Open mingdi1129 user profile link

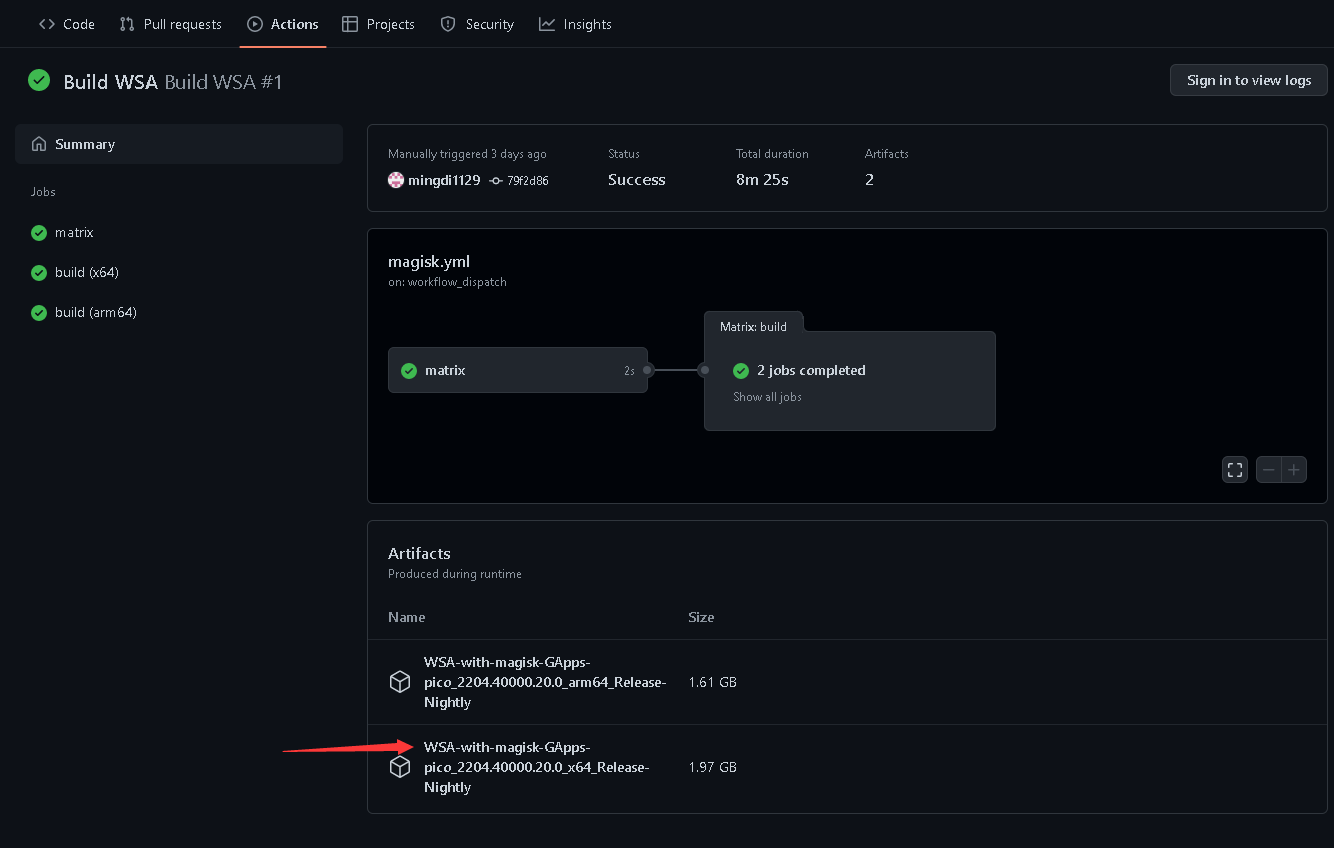444,180
